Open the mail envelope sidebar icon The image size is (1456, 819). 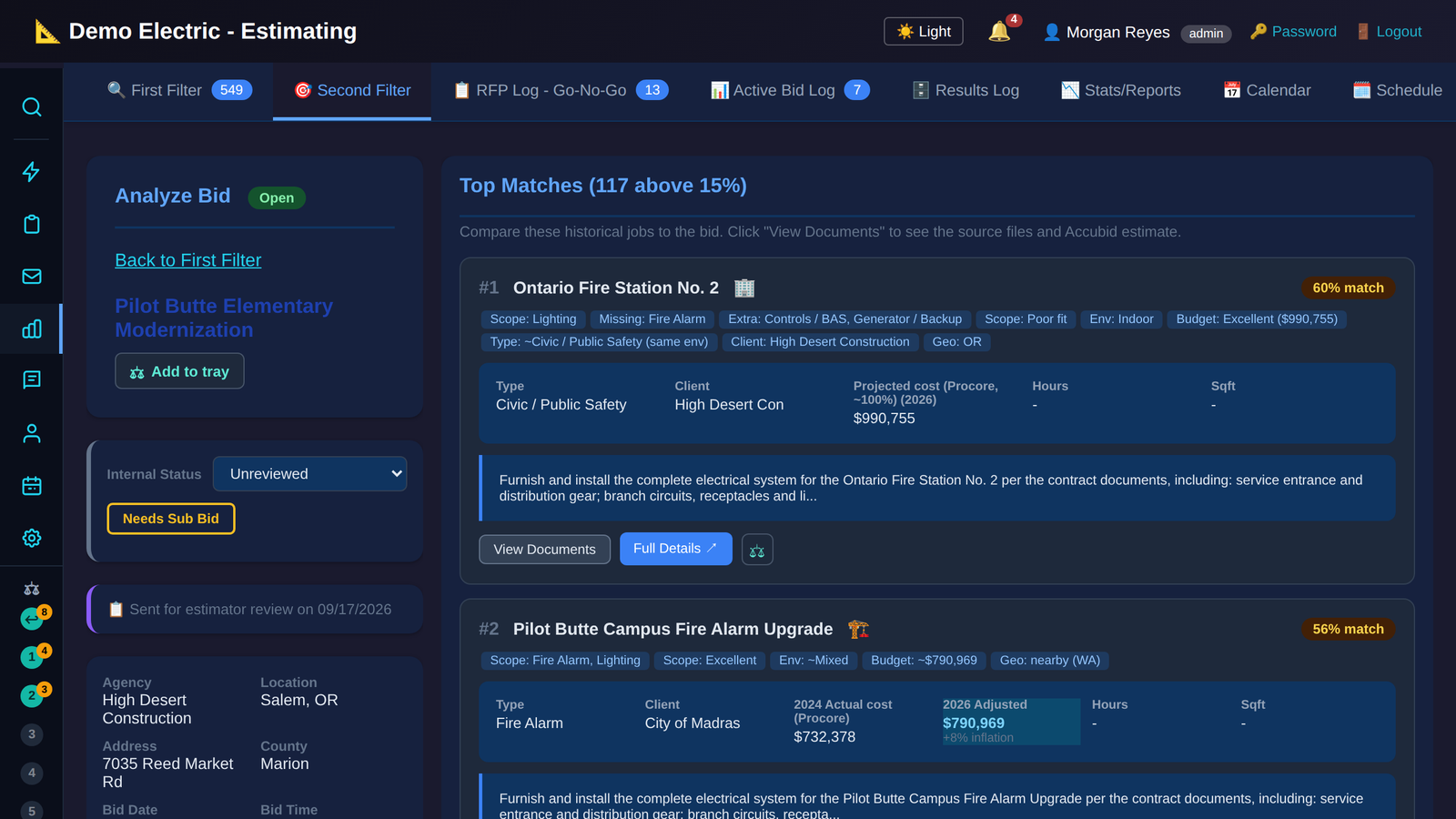31,277
